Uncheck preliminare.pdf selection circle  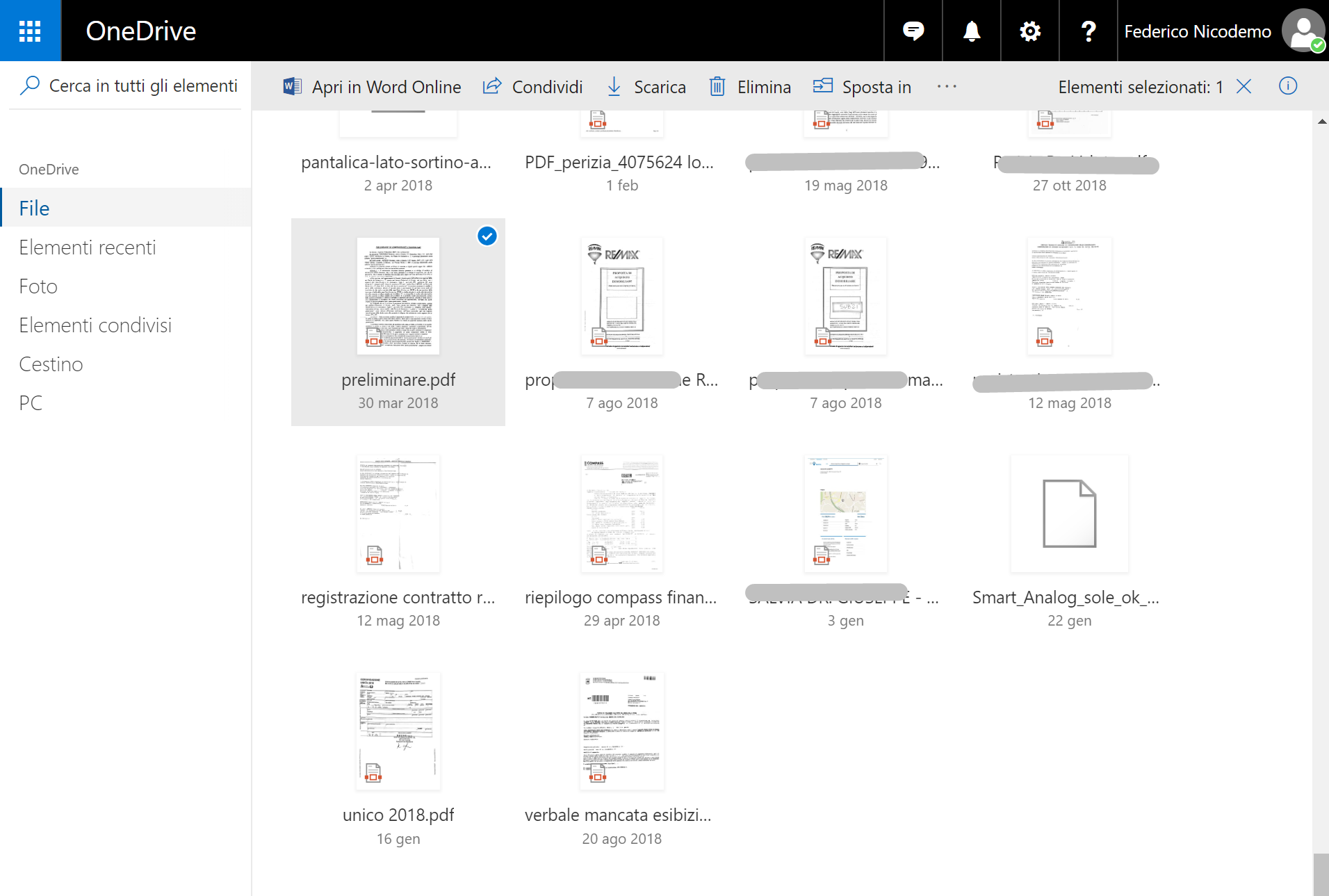[x=487, y=236]
